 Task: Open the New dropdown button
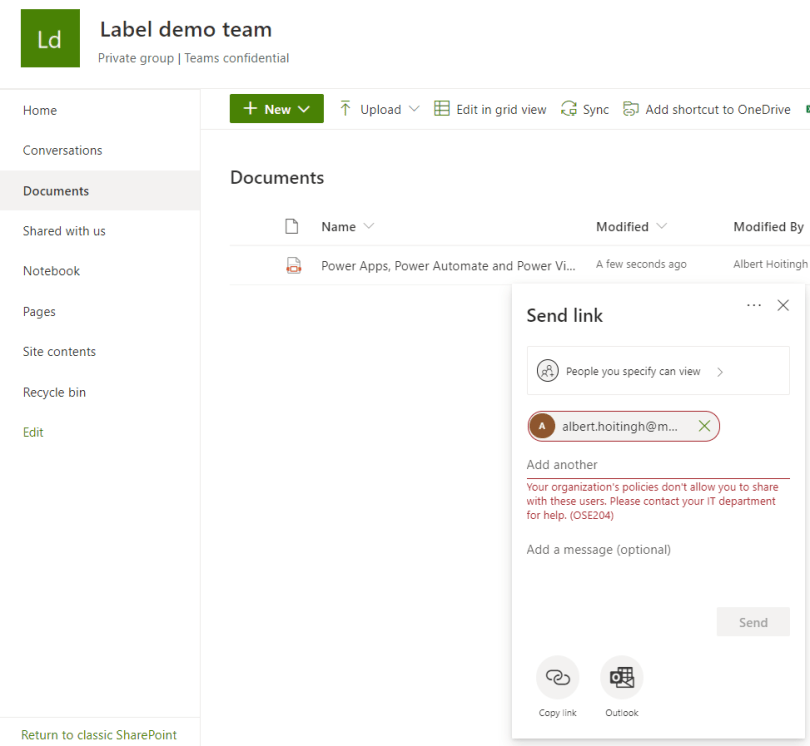click(x=277, y=109)
